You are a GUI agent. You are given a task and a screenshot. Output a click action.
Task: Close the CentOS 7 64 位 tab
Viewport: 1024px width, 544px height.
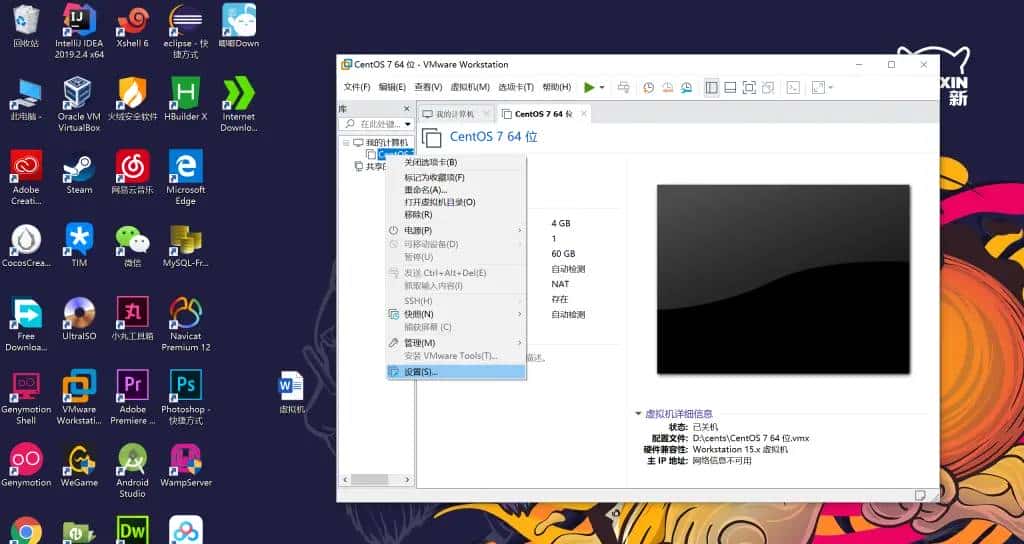(x=584, y=114)
